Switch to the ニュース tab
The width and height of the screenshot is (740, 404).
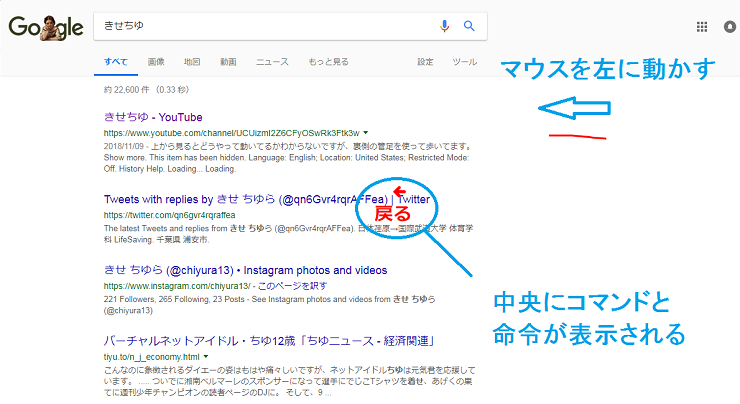click(272, 62)
